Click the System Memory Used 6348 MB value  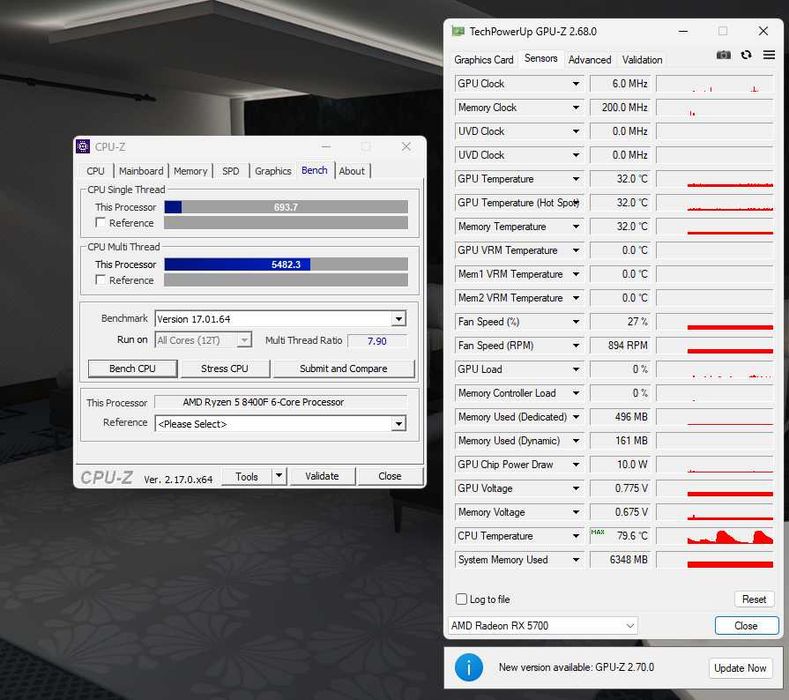pyautogui.click(x=620, y=559)
